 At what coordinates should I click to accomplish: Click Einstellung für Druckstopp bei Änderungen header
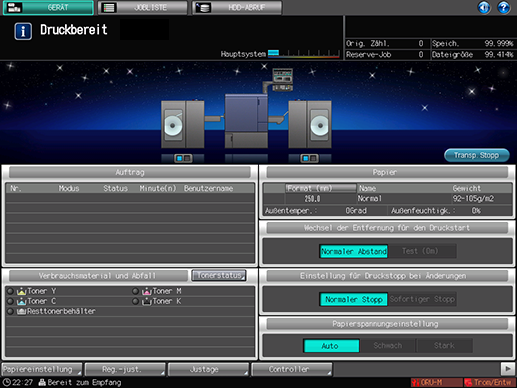tap(387, 276)
